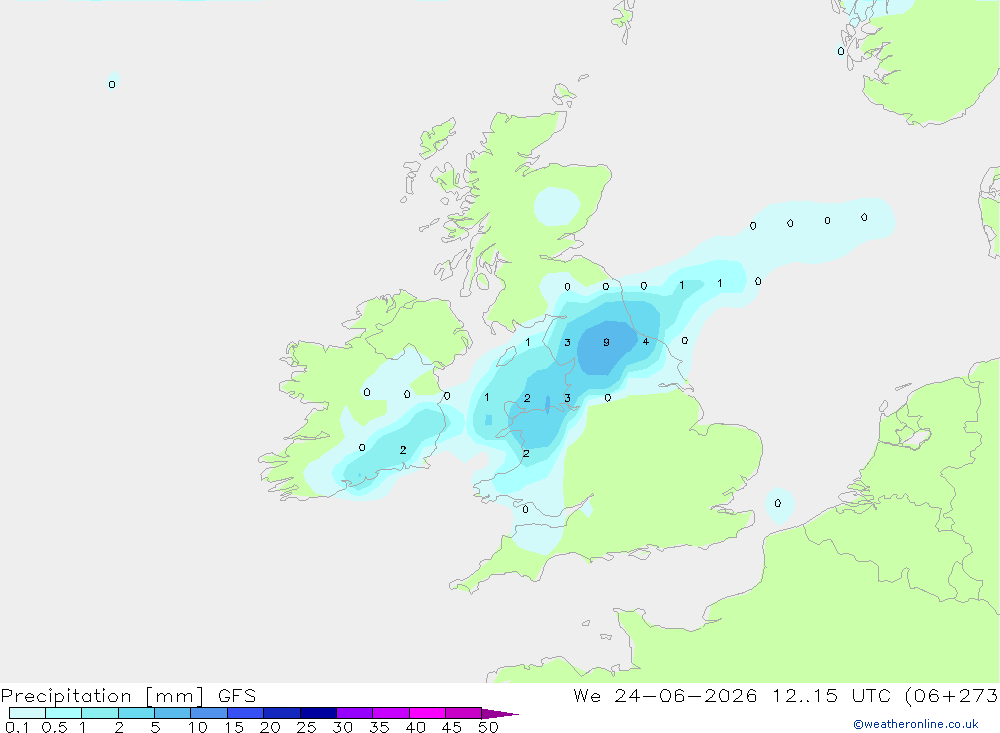Screen dimensions: 1000x733
Task: Click the '25' legend scale label
Action: 306,727
